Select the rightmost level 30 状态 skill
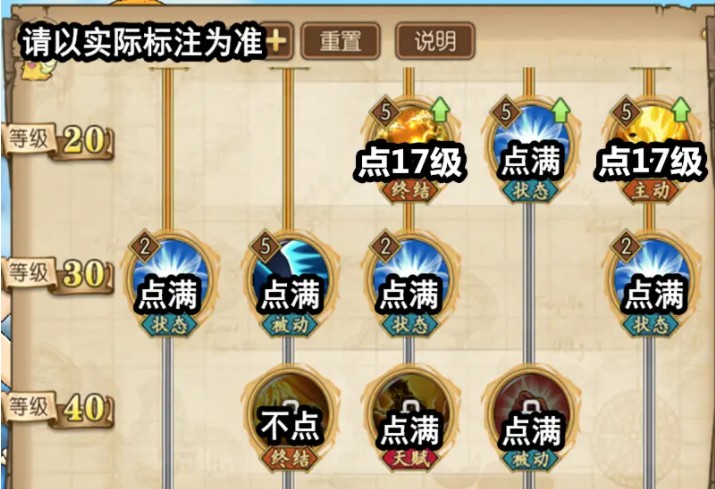The image size is (715, 489). (649, 283)
